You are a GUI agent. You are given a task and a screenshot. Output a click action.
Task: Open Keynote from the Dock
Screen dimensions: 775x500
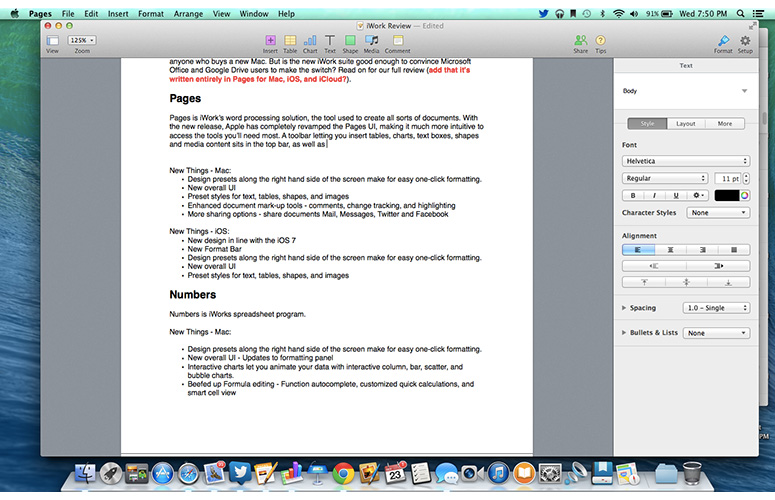(317, 473)
